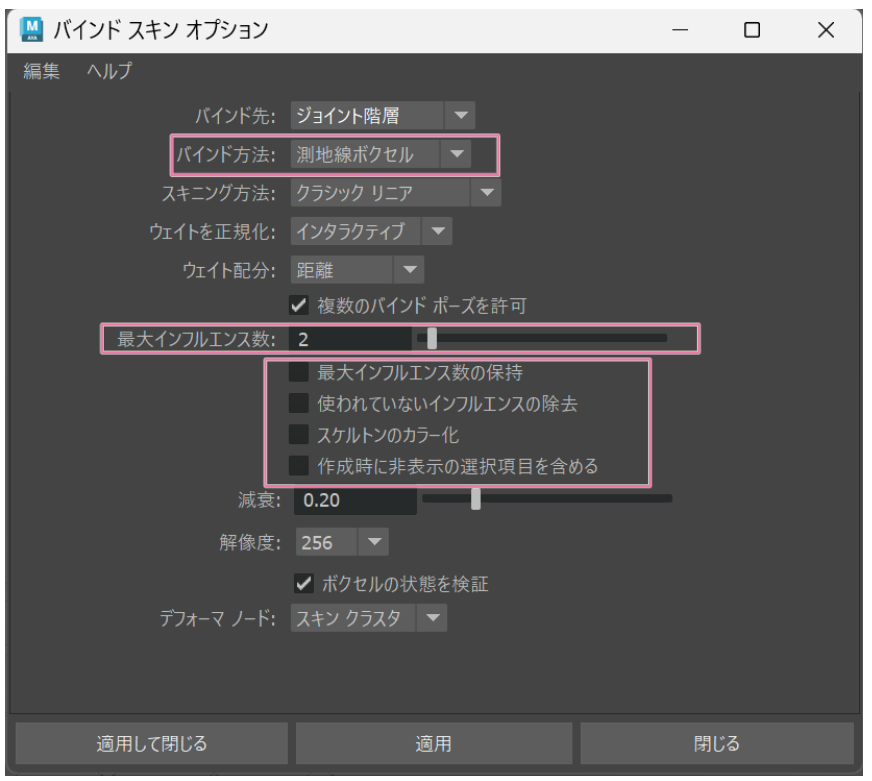Tick 作成時に非表示の選択項目を含める checkbox
The width and height of the screenshot is (872, 781).
297,465
